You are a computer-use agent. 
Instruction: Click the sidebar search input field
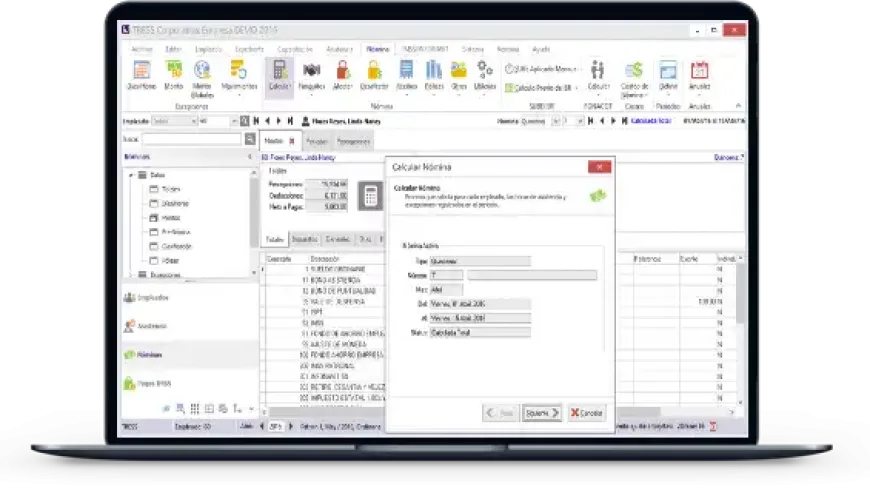190,140
